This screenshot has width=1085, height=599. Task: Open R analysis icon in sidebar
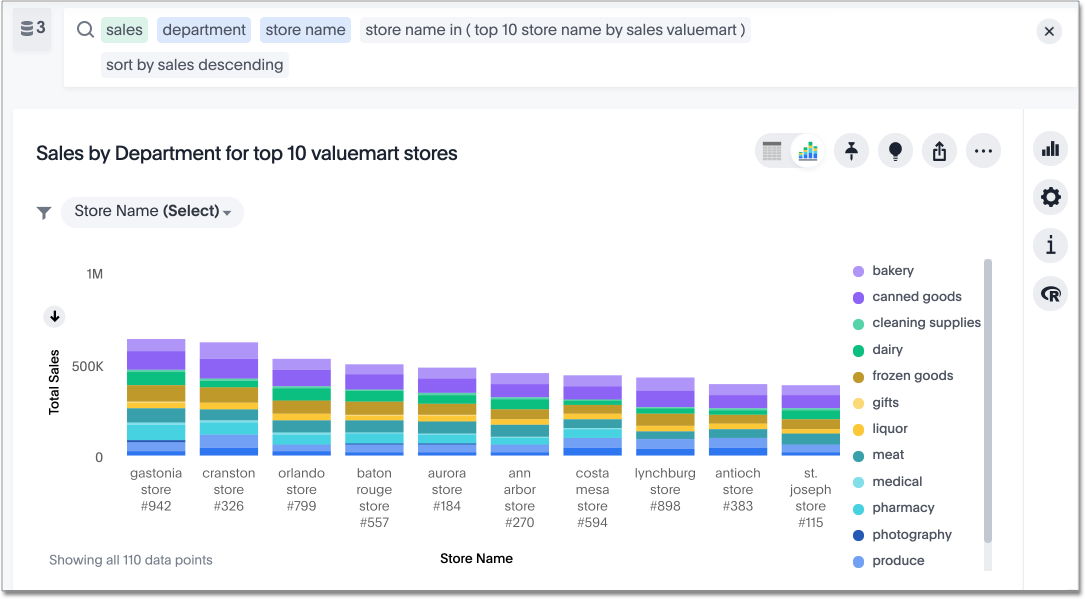[1050, 293]
